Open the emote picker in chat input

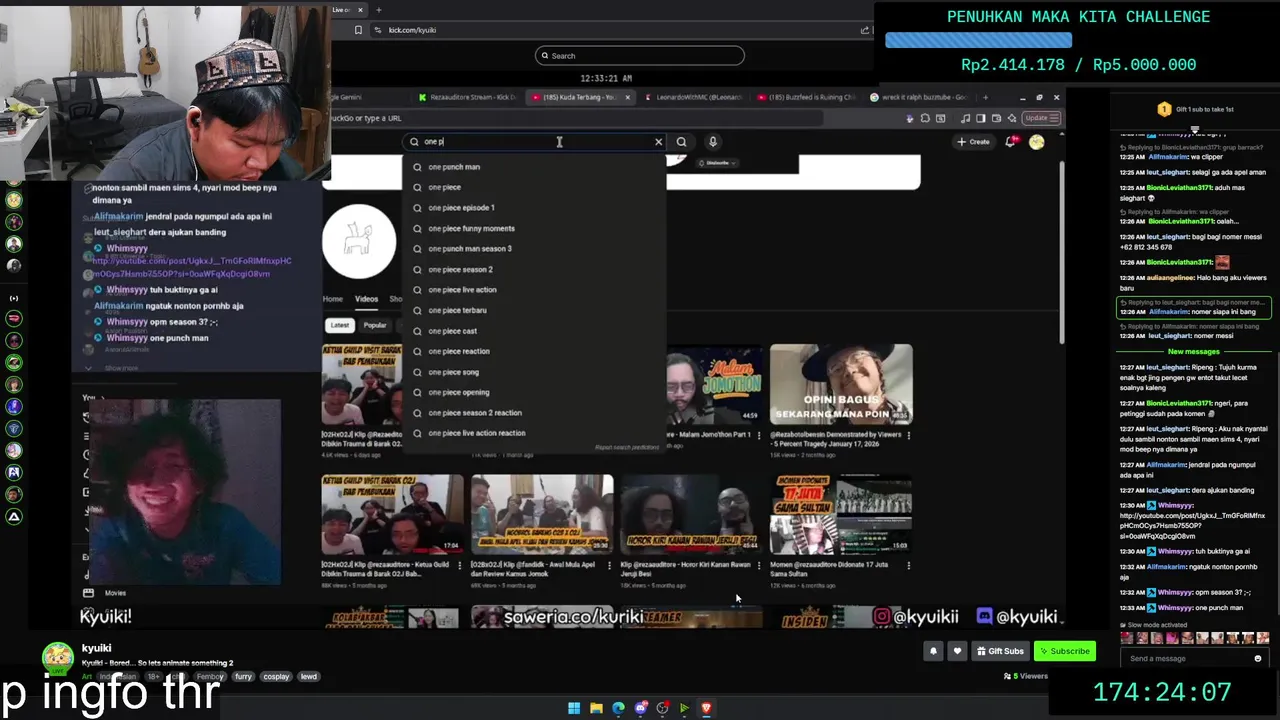click(1258, 659)
